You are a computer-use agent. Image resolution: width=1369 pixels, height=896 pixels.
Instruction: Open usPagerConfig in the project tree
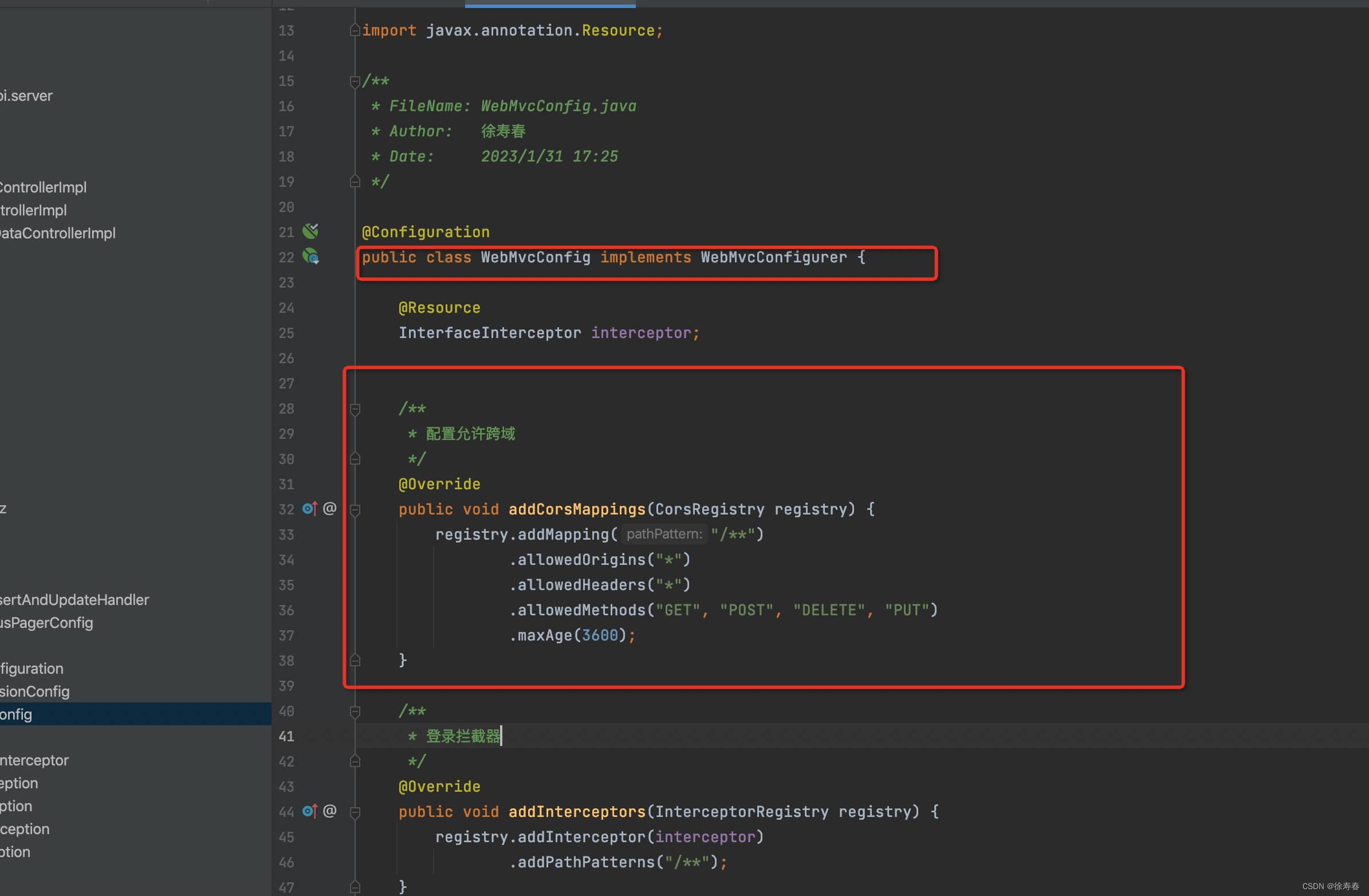(46, 623)
